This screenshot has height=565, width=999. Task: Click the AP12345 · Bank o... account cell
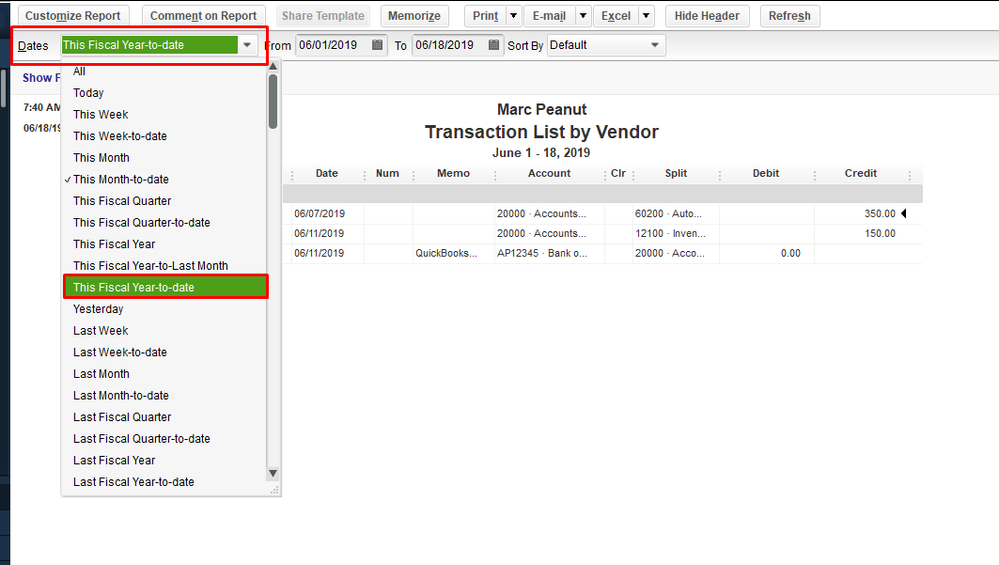tap(542, 253)
